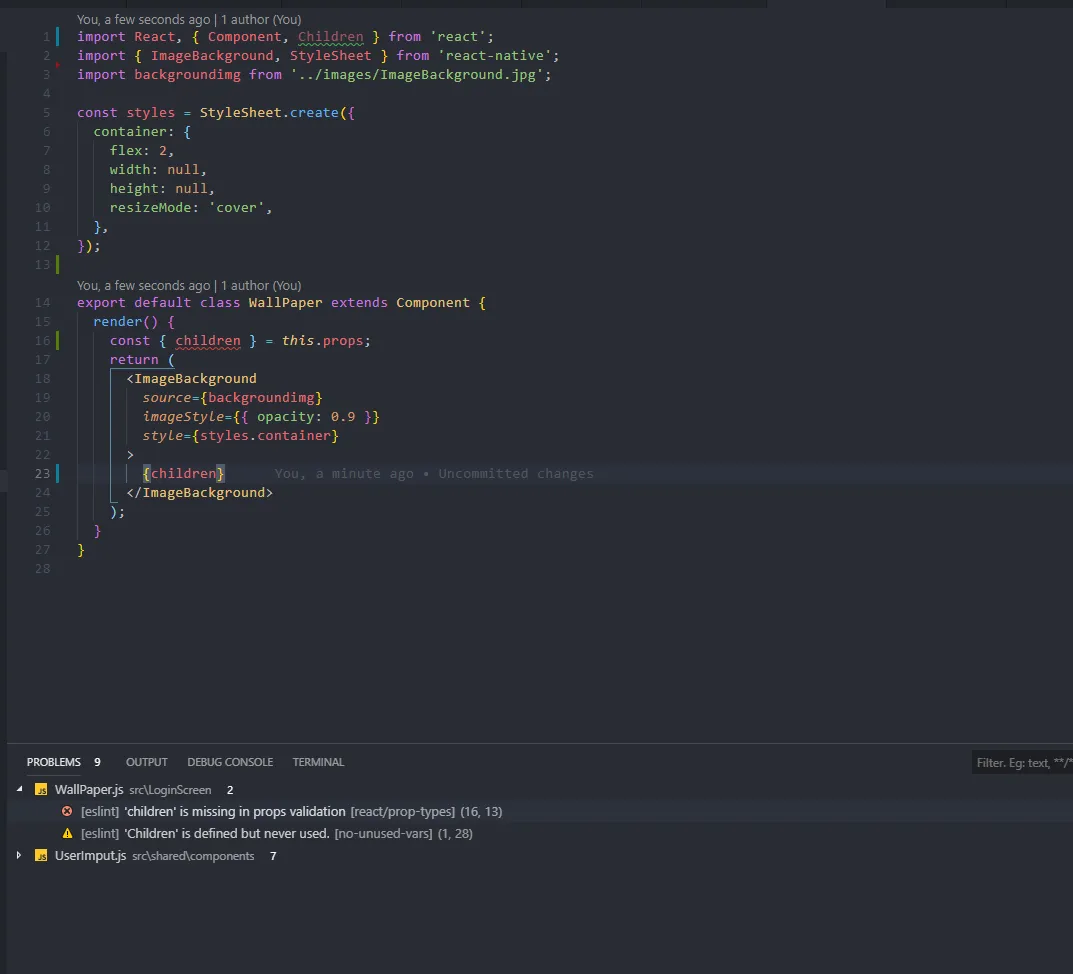Click the underlined 'Children' import on line 1
1073x974 pixels.
pyautogui.click(x=331, y=37)
